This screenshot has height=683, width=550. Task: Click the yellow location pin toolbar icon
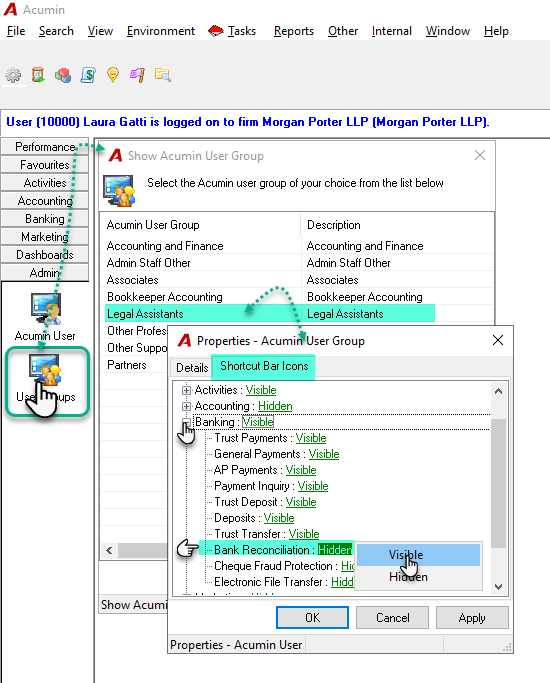(113, 75)
